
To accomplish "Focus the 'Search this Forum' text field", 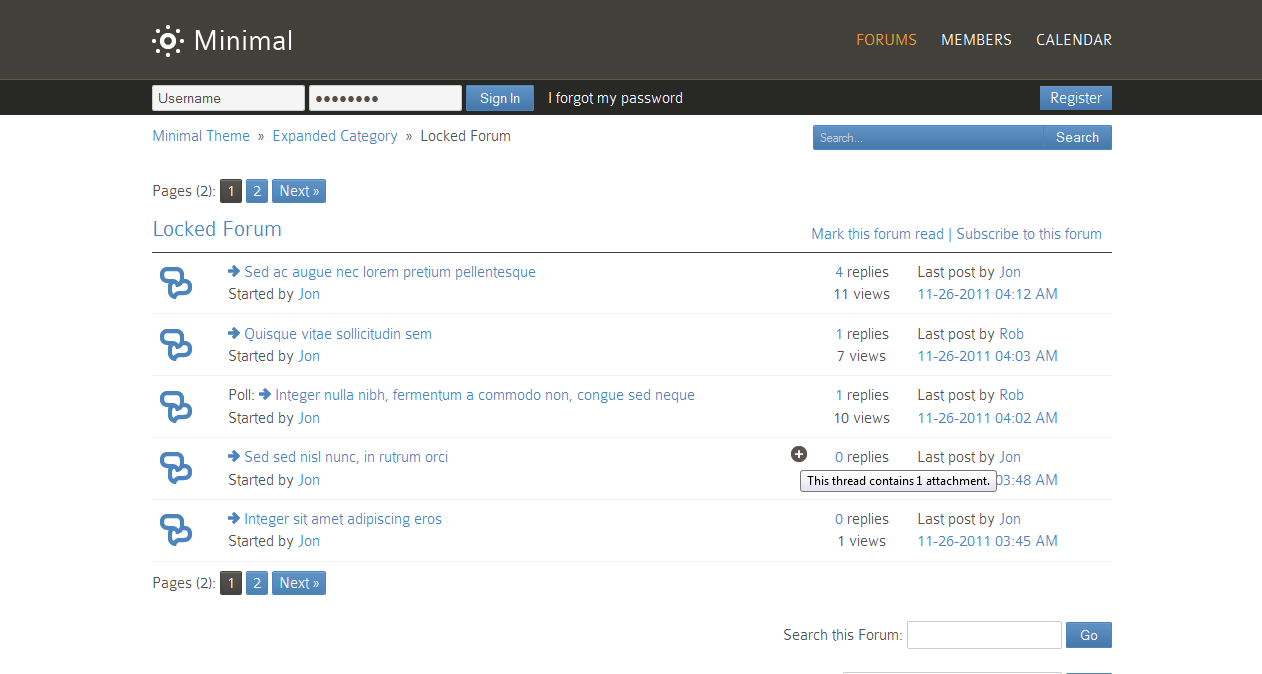I will click(x=983, y=635).
